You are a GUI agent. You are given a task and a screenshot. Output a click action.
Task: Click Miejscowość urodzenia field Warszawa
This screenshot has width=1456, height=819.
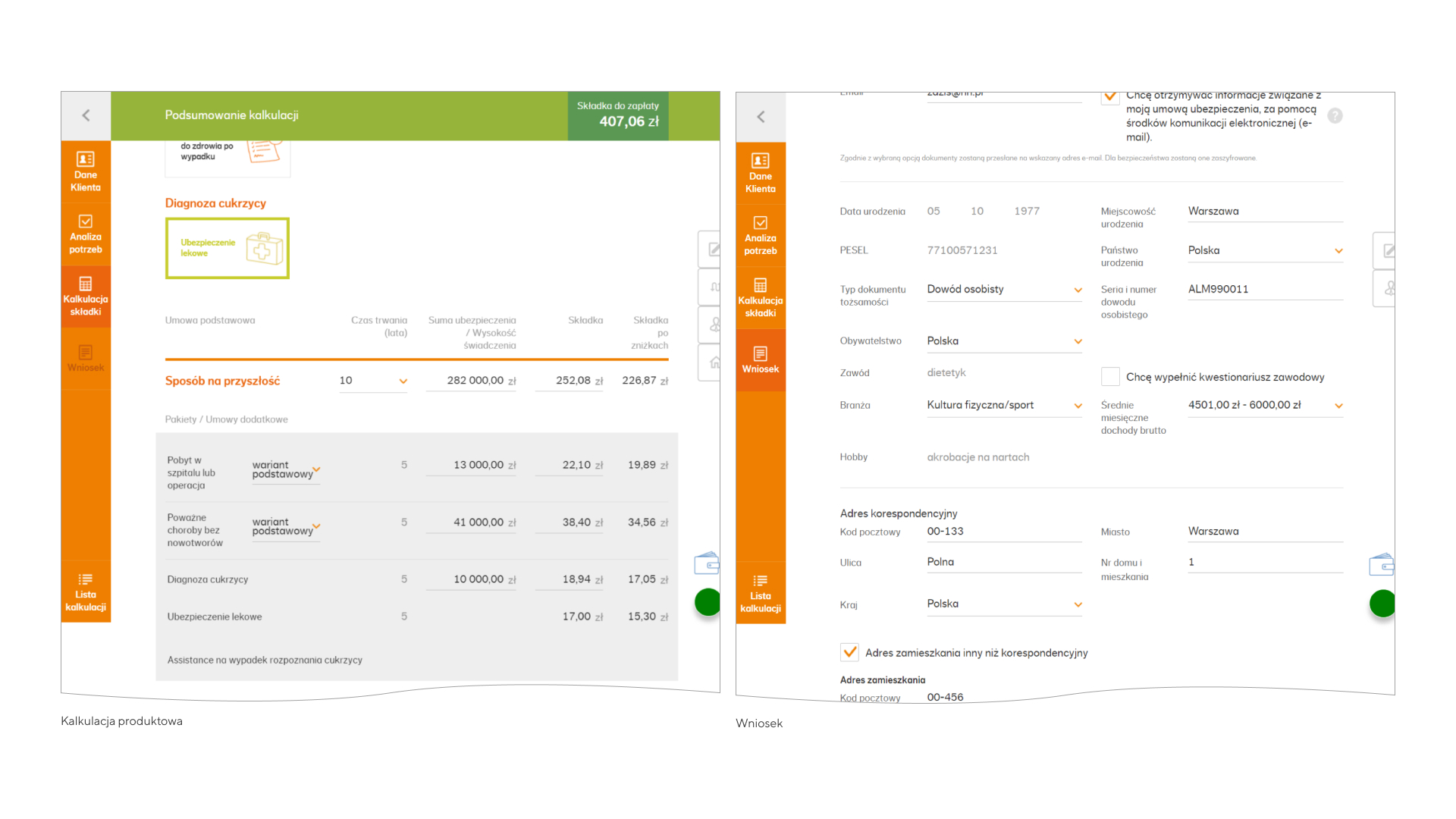(x=1266, y=212)
